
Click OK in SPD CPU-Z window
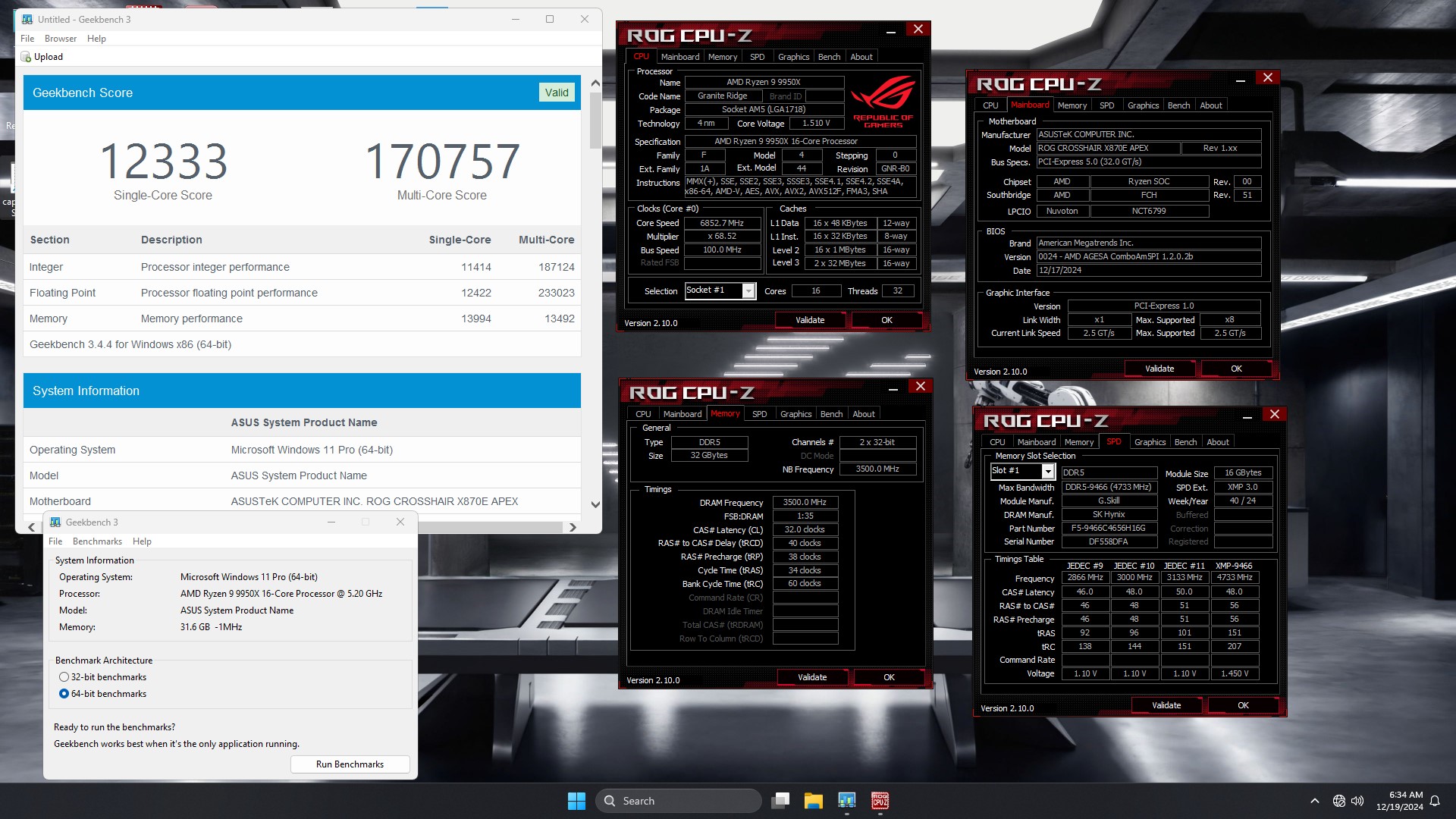(1243, 705)
